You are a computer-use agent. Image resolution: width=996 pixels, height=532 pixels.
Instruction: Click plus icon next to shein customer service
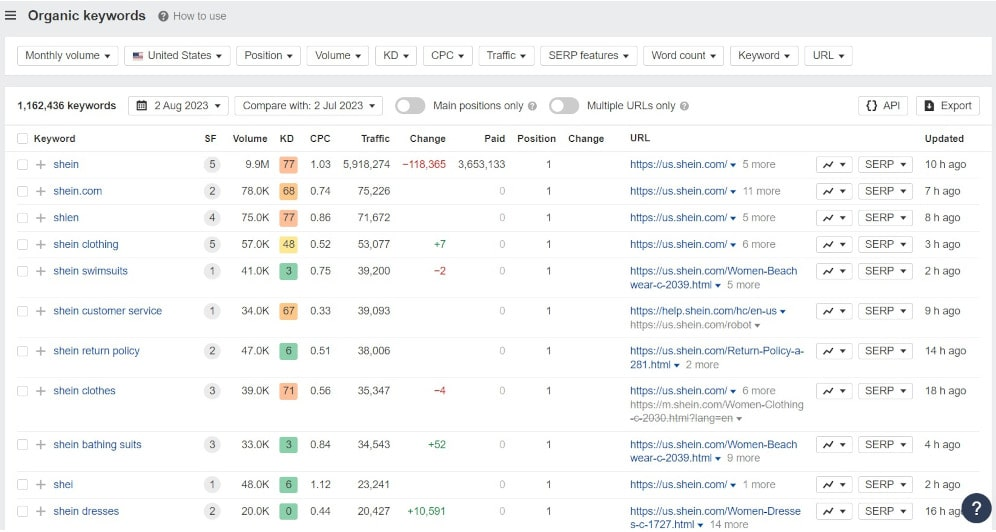pyautogui.click(x=41, y=311)
